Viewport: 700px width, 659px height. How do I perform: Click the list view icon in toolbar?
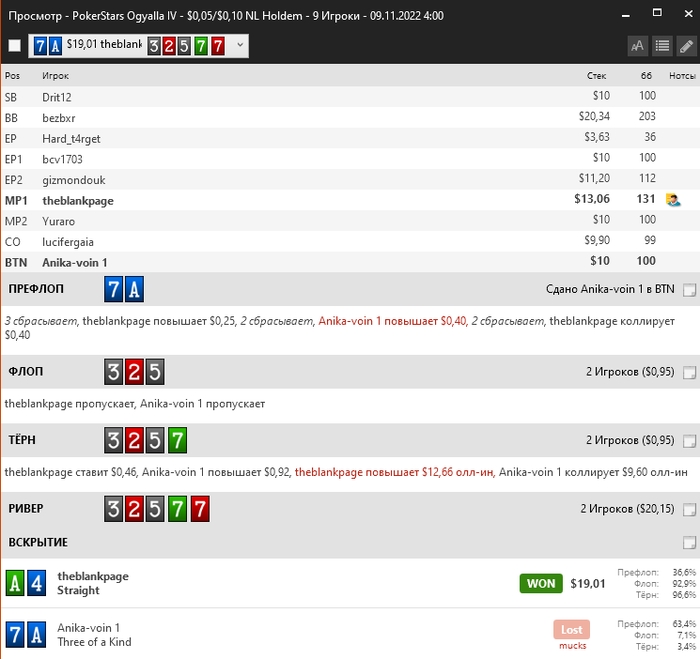[x=661, y=46]
